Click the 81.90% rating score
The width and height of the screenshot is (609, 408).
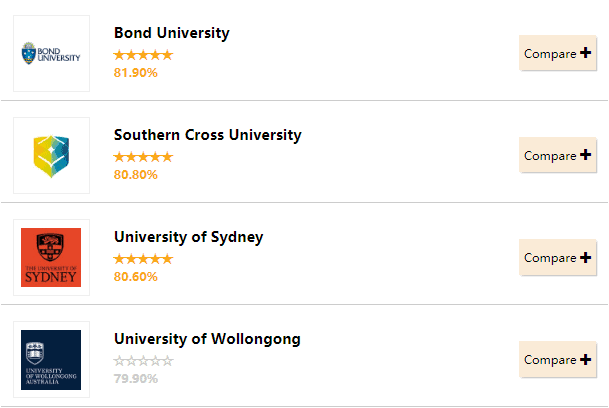click(x=136, y=73)
